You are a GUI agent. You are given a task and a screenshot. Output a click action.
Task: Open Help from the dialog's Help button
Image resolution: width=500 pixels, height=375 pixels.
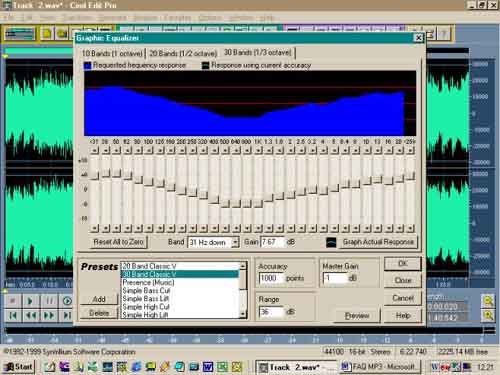click(403, 315)
